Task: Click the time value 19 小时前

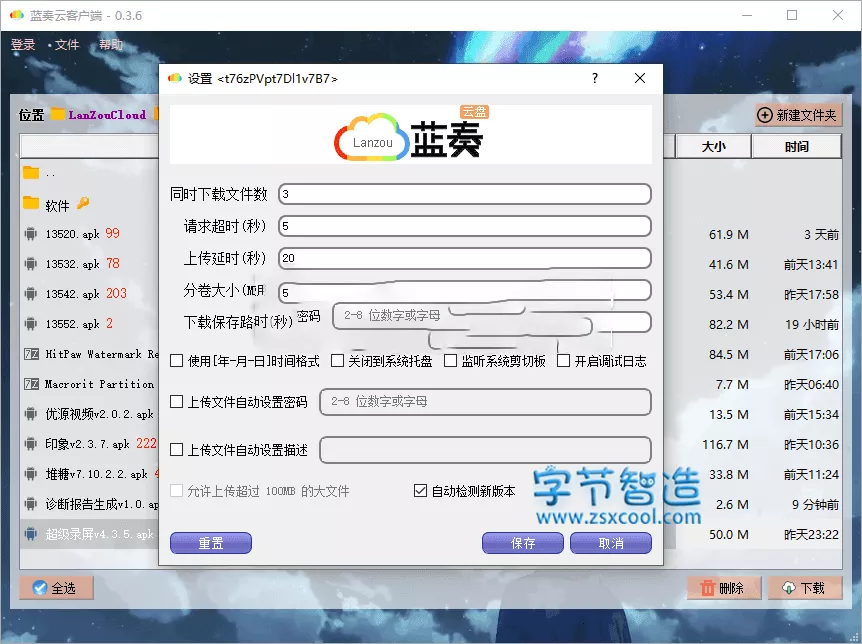Action: point(812,324)
